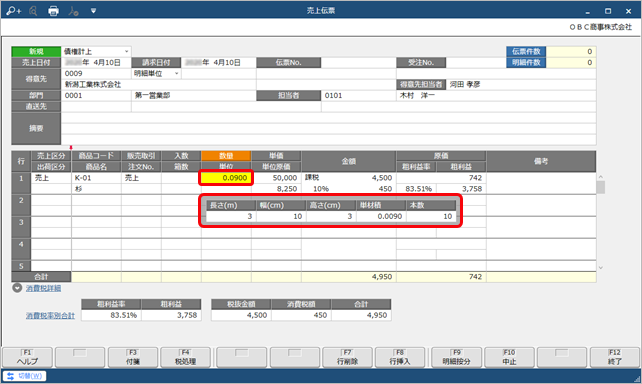Open the 消費税詳細 link
Screen dimensions: 642x384
click(x=43, y=288)
